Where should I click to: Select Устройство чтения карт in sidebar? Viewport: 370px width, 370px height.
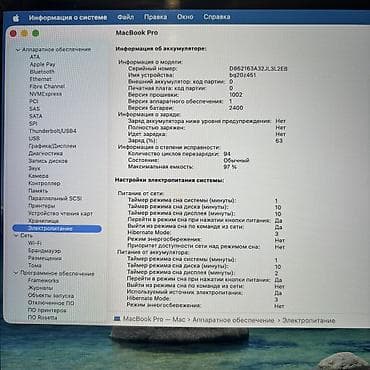click(x=60, y=213)
